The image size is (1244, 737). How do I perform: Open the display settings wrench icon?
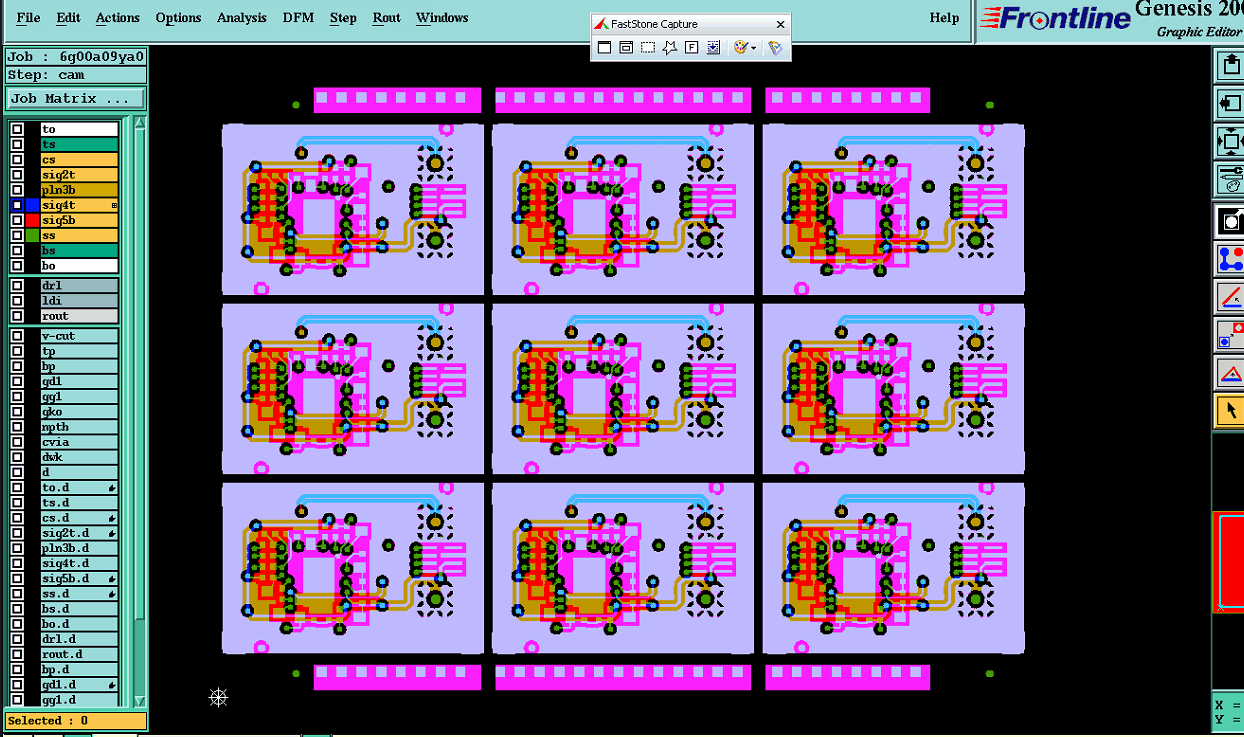[1230, 179]
